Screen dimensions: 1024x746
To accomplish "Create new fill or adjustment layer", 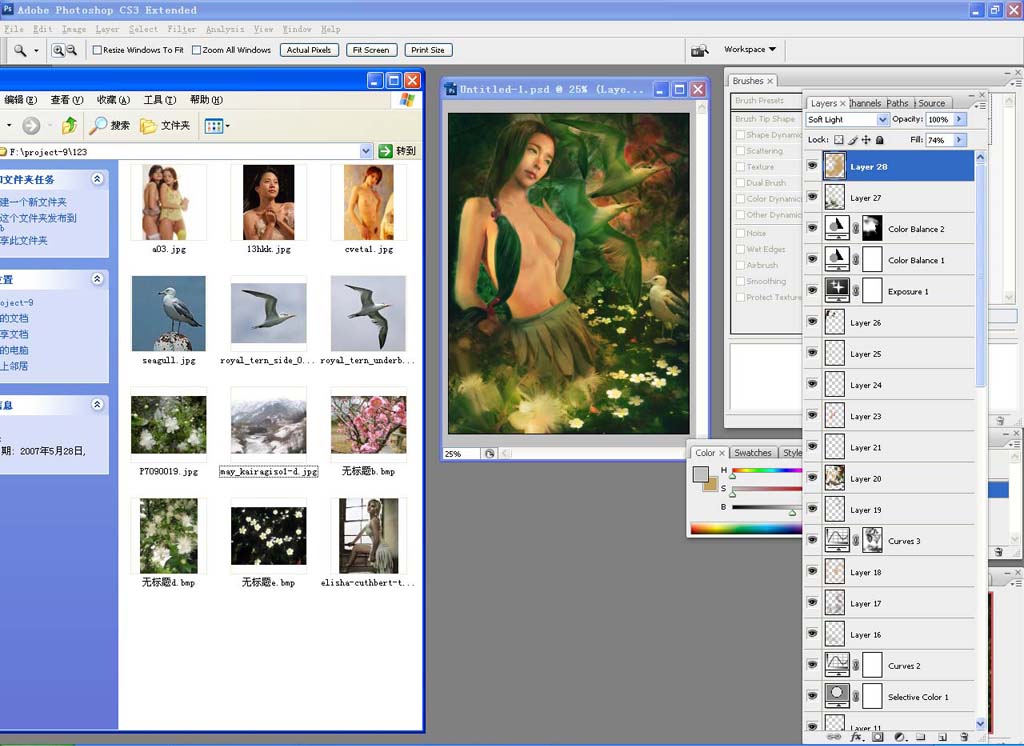I will [x=899, y=737].
